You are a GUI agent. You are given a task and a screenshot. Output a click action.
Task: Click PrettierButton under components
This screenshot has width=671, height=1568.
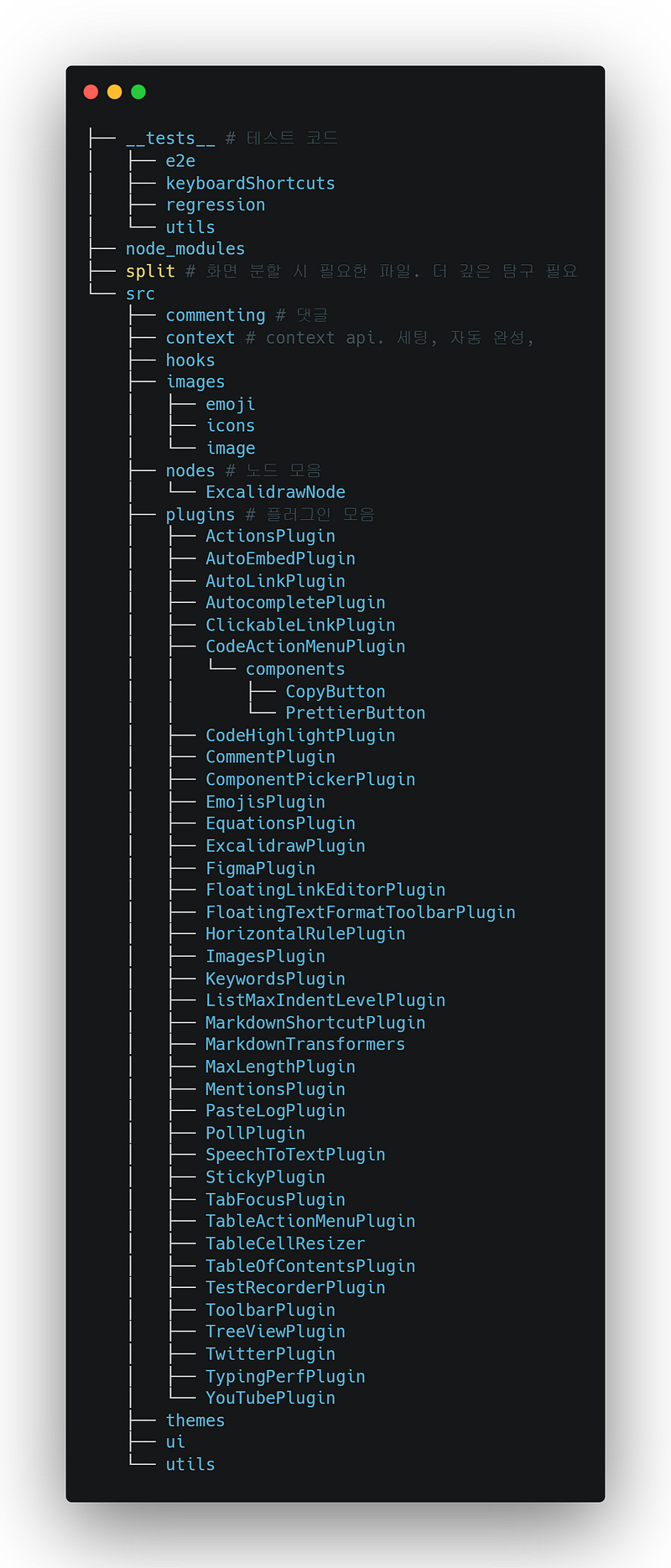pos(356,713)
